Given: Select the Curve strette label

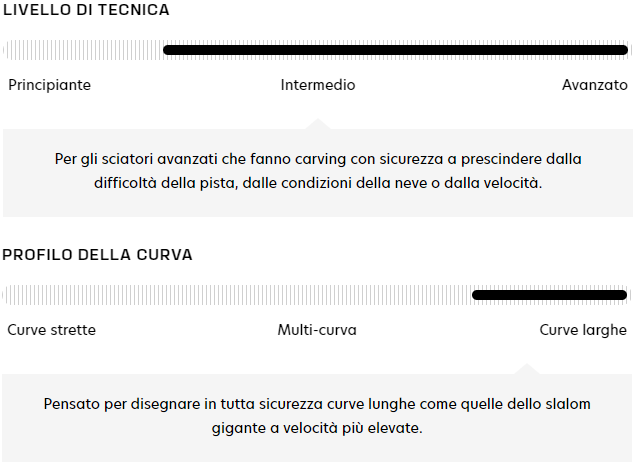Looking at the screenshot, I should 52,330.
